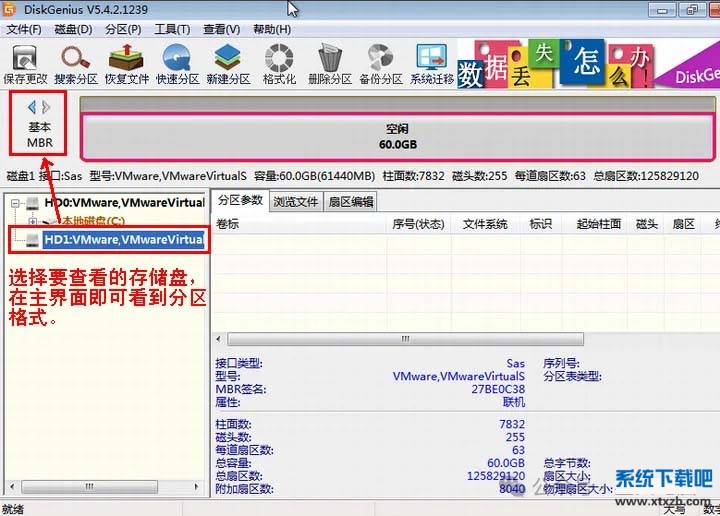
Task: Switch to the 浏览文件 tab
Action: 296,202
